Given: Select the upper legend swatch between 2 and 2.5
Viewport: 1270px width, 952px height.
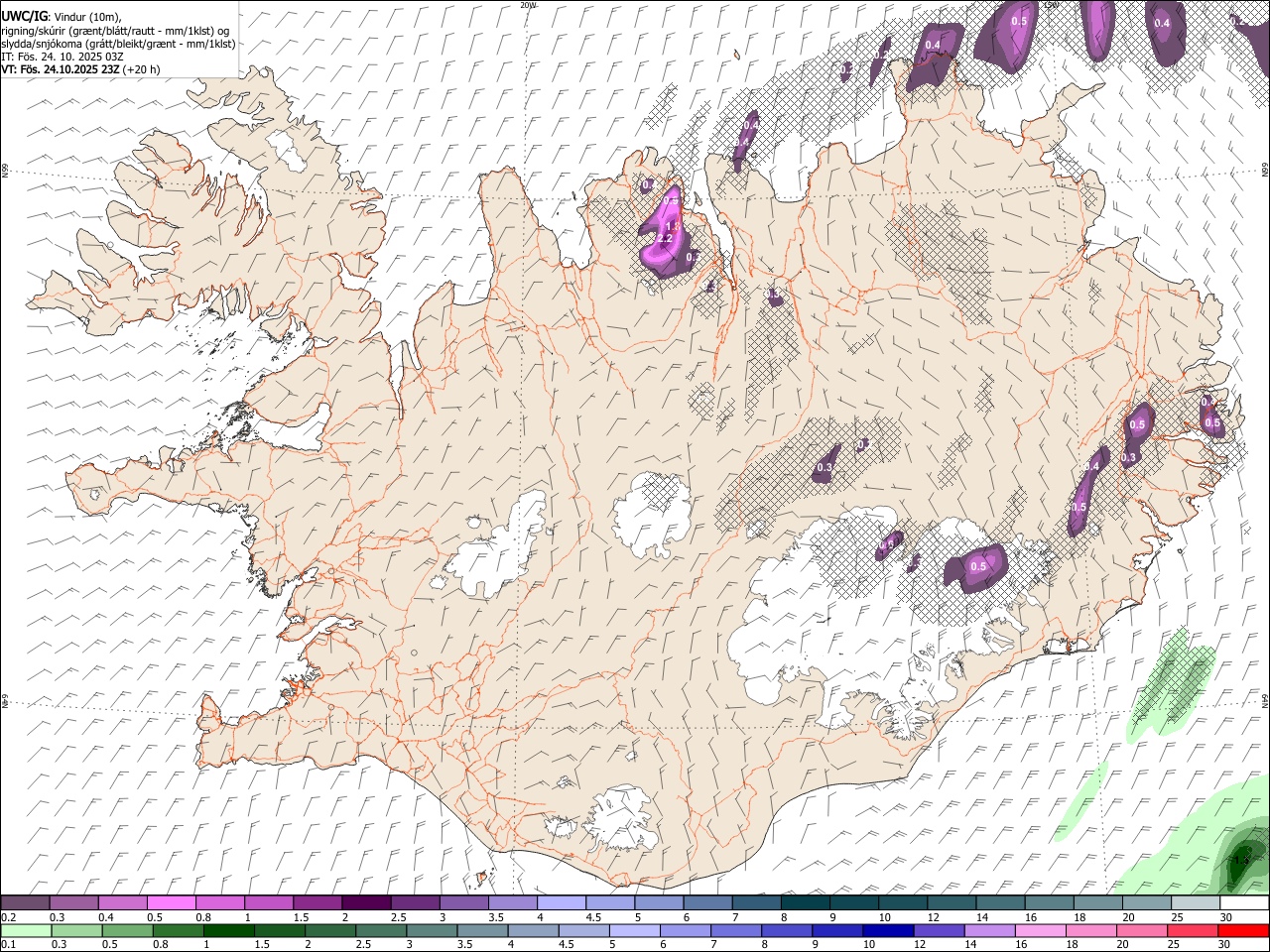Looking at the screenshot, I should [x=365, y=903].
